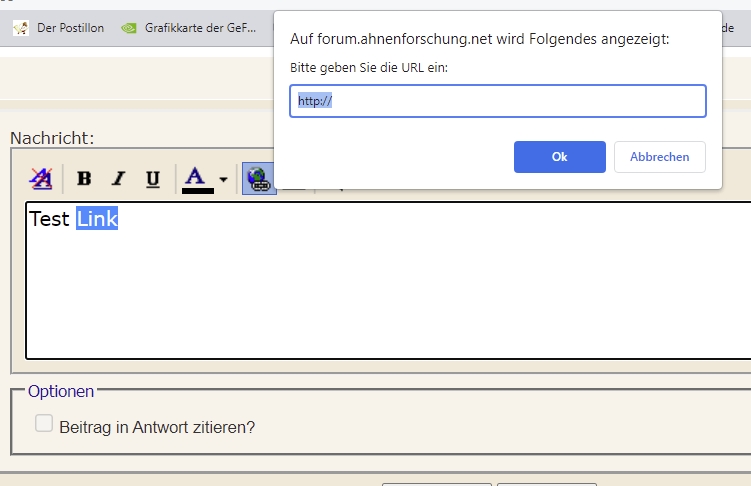751x486 pixels.
Task: Toggle bold formatting in editor toolbar
Action: tap(84, 179)
